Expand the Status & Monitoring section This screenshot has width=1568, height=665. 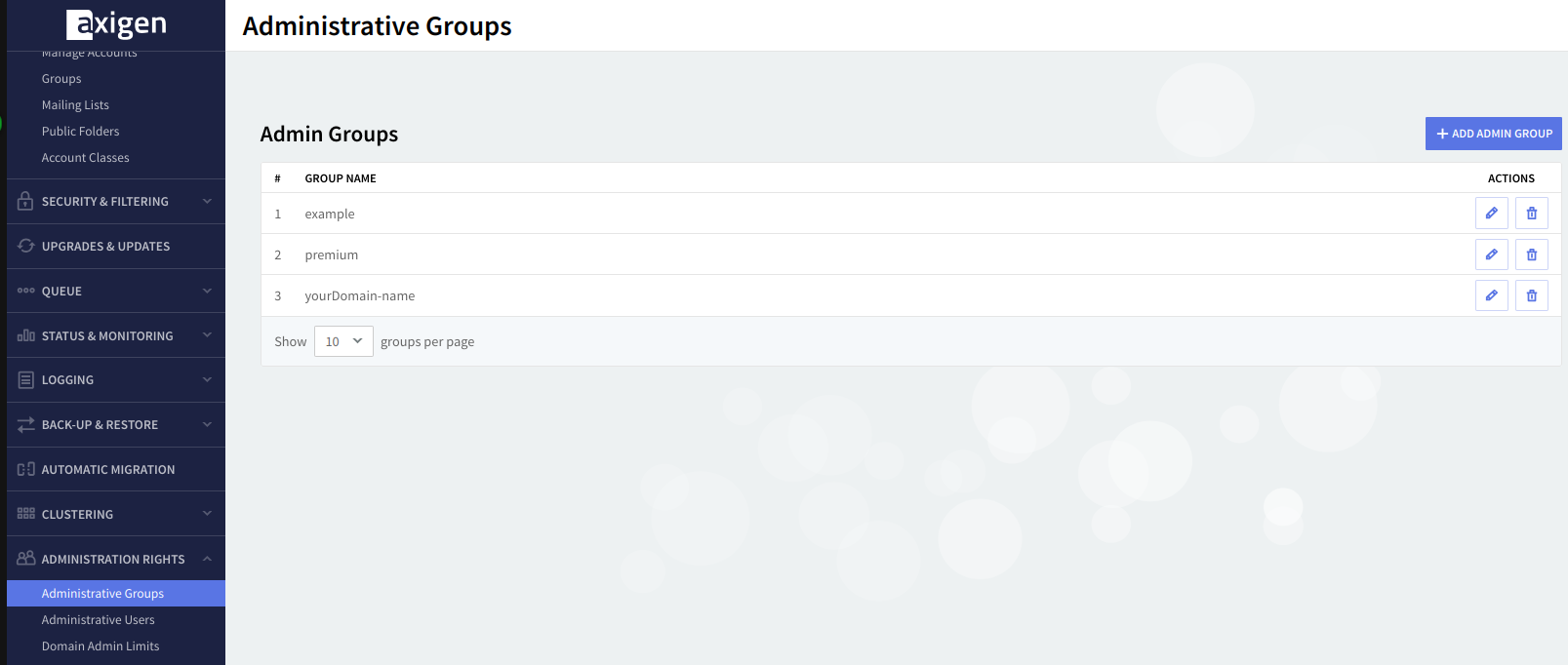click(115, 335)
